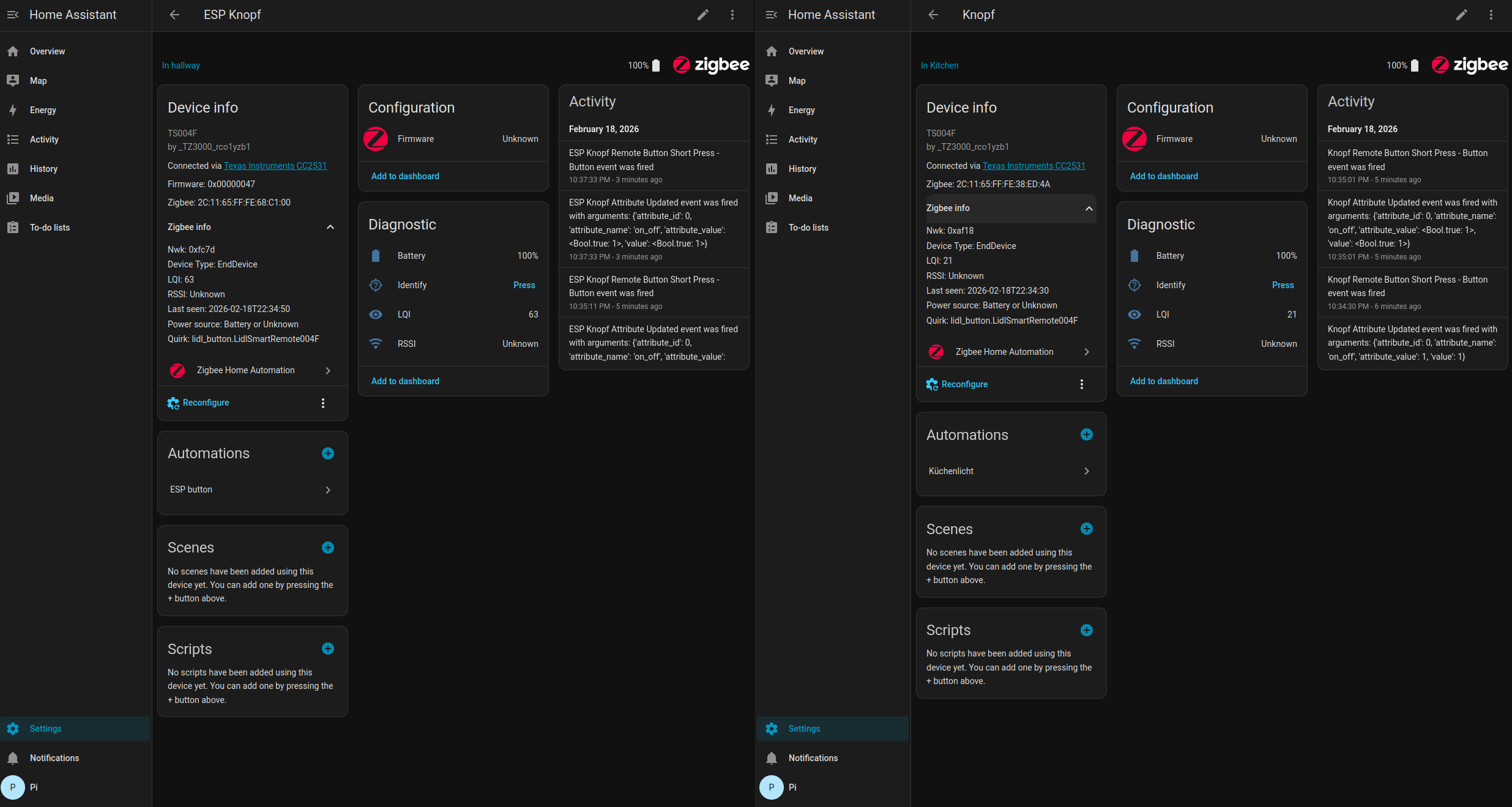Image resolution: width=1512 pixels, height=807 pixels.
Task: Collapse Zigbee info section on ESP Knopf
Action: [330, 227]
